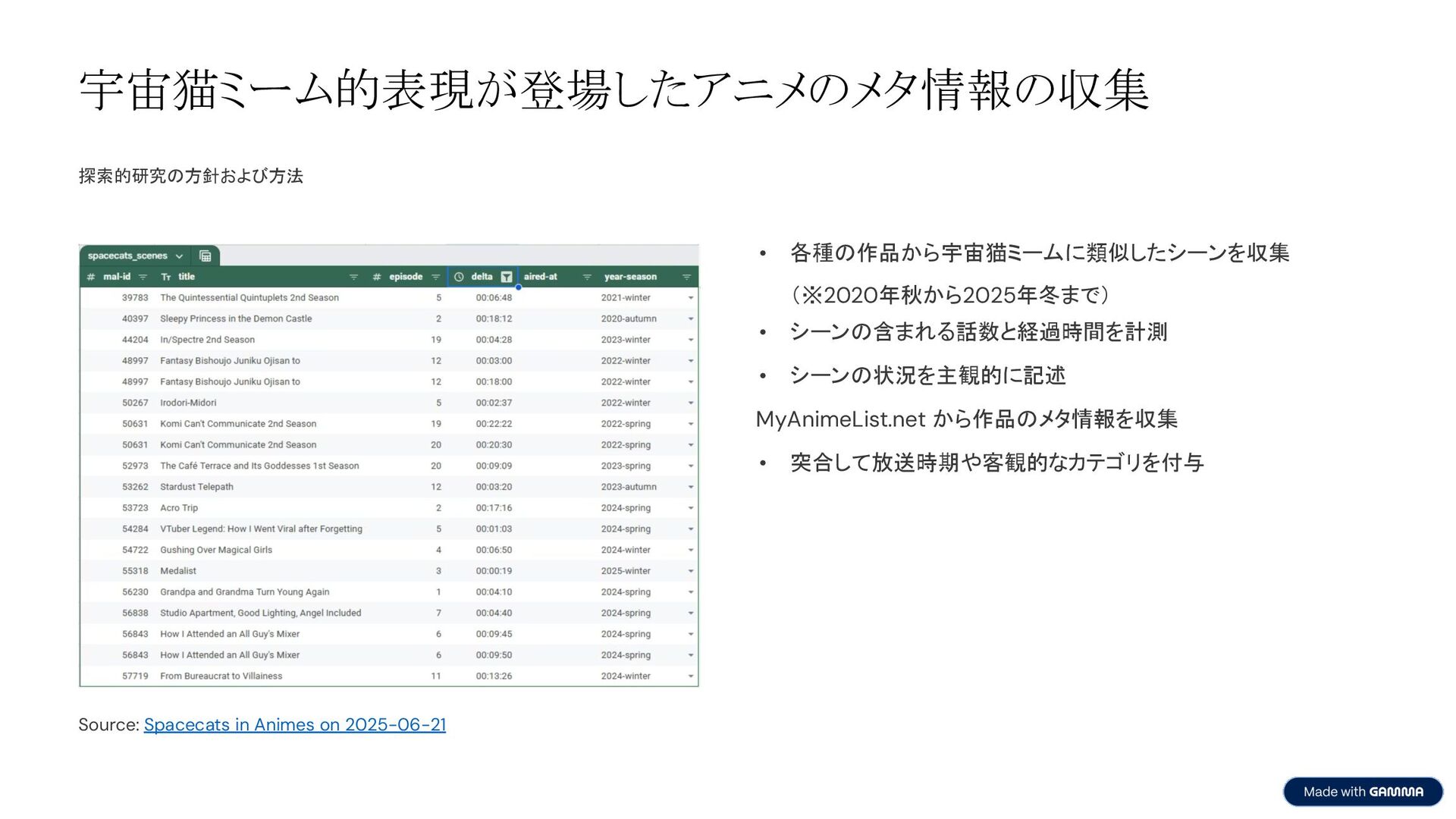The image size is (1456, 819).
Task: Select delta cell 00:13:26
Action: [494, 676]
